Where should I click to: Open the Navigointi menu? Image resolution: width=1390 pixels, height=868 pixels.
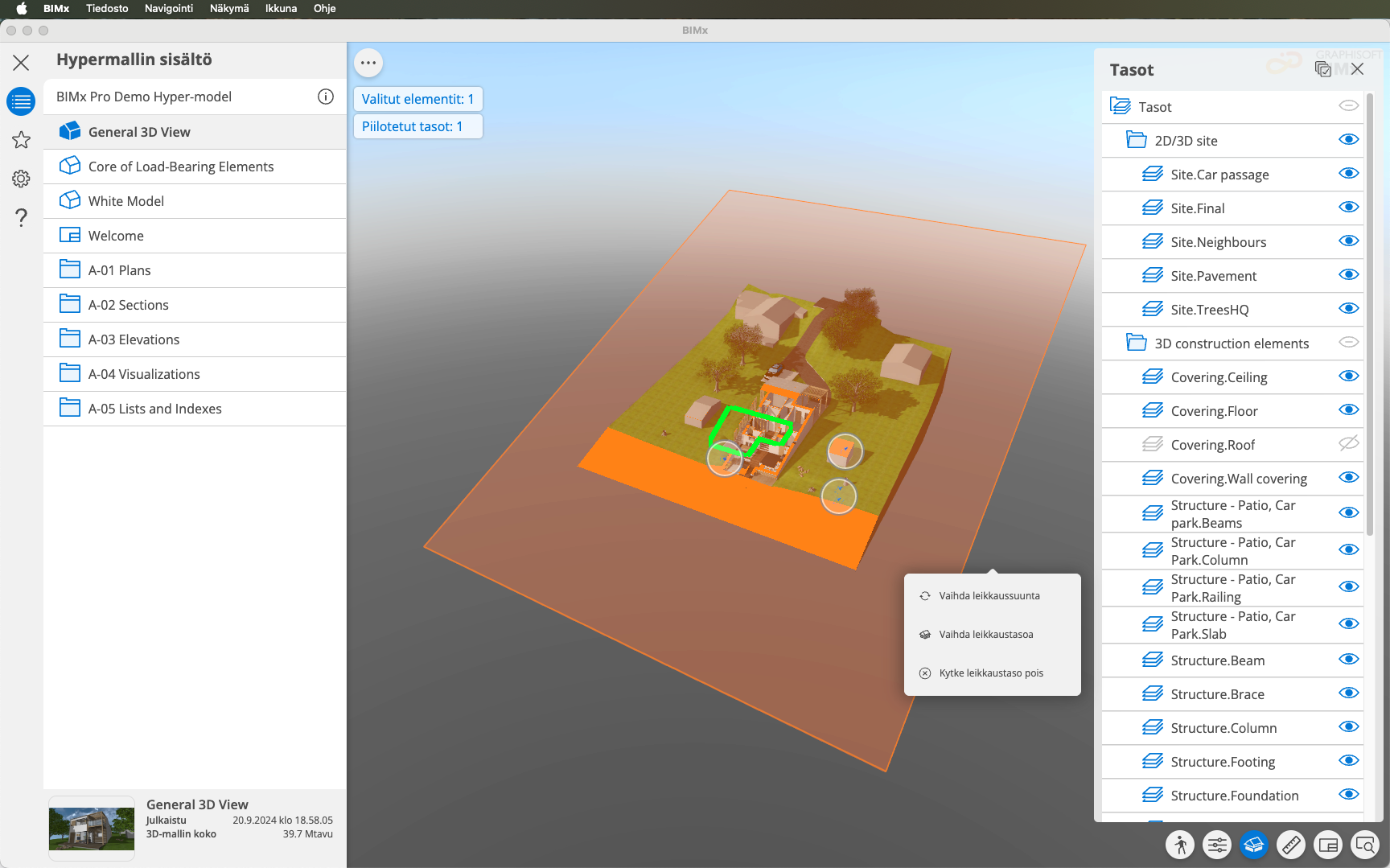pyautogui.click(x=169, y=8)
